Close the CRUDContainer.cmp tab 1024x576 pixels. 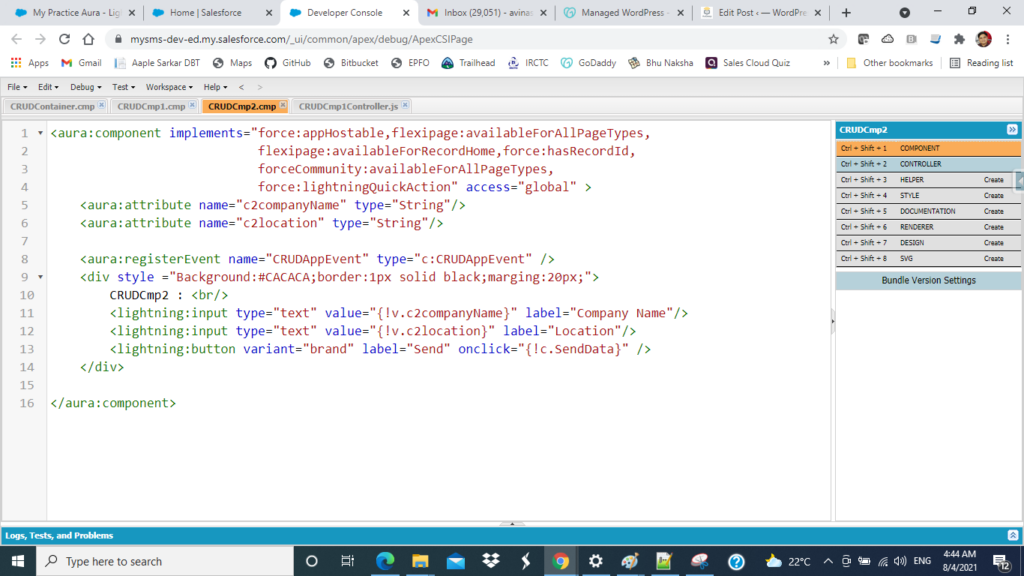pos(101,104)
